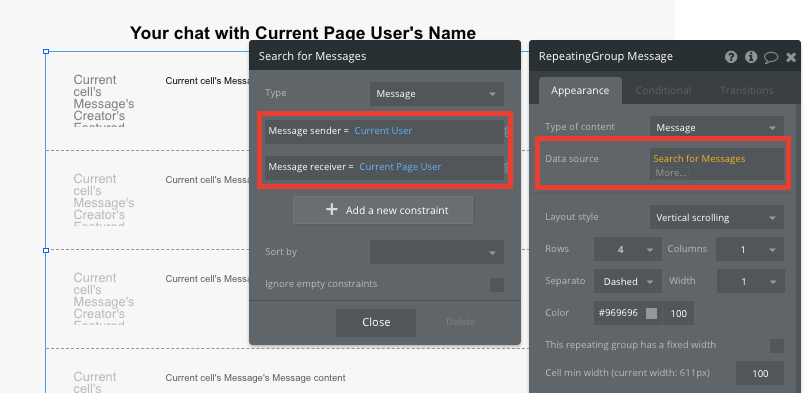Select the page title Your chat with Current Page User's Name
Screen dimensions: 808x393
pyautogui.click(x=303, y=33)
